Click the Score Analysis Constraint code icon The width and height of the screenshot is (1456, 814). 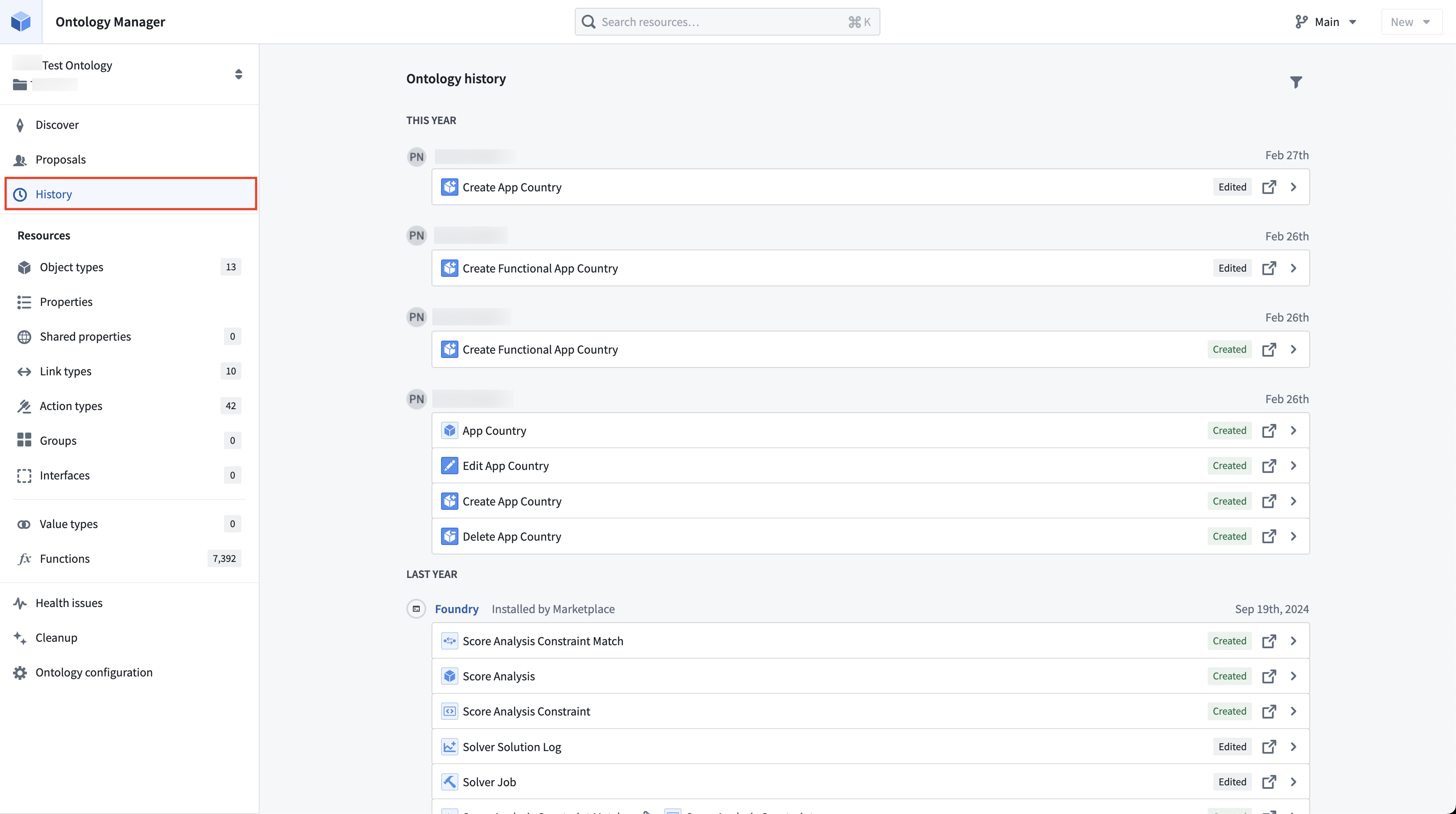449,711
